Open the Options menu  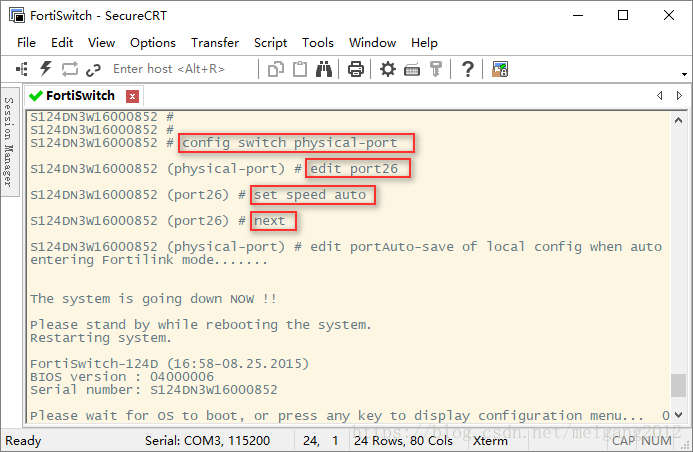click(152, 43)
